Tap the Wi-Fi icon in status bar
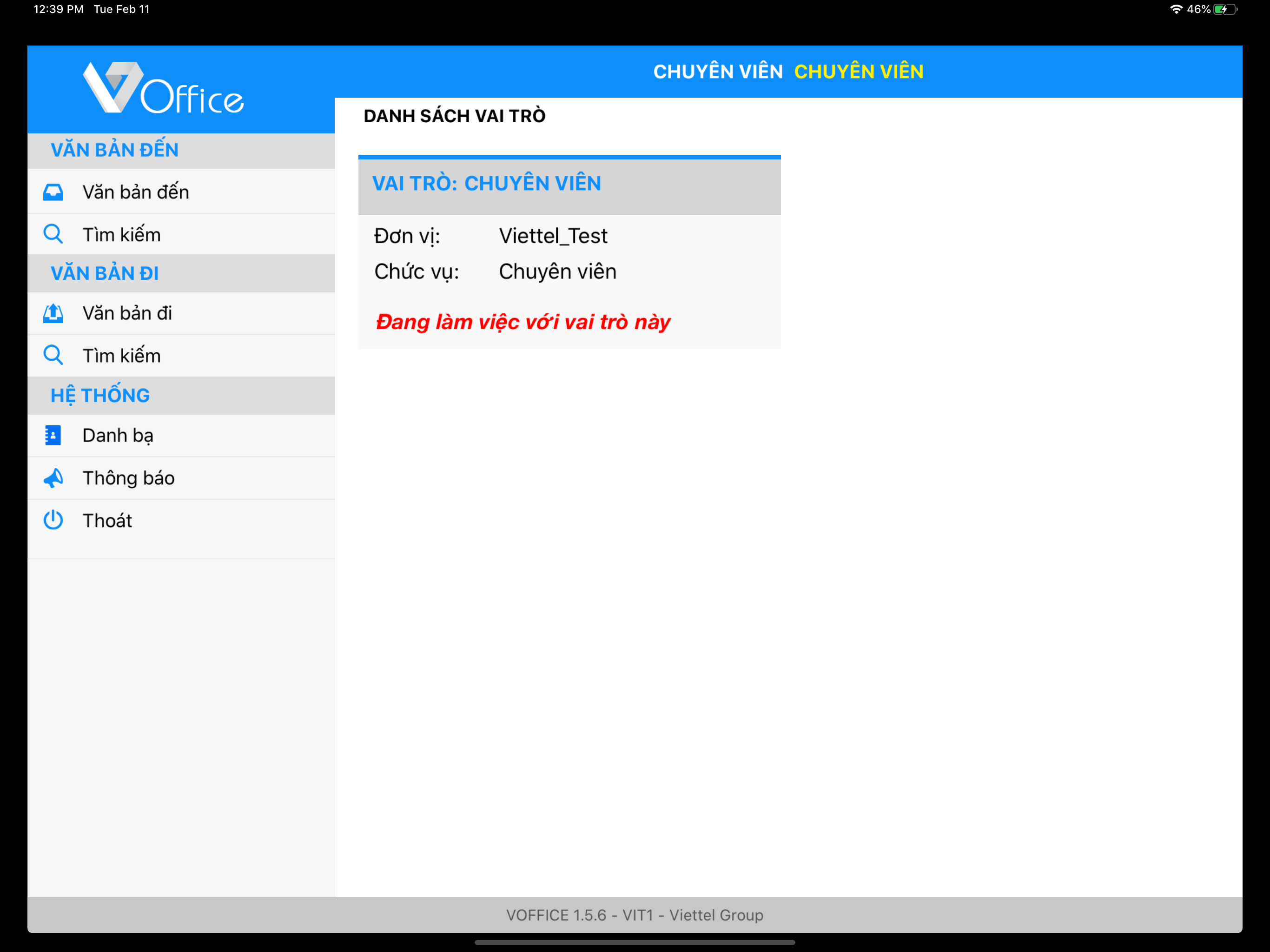Viewport: 1270px width, 952px height. (1176, 9)
